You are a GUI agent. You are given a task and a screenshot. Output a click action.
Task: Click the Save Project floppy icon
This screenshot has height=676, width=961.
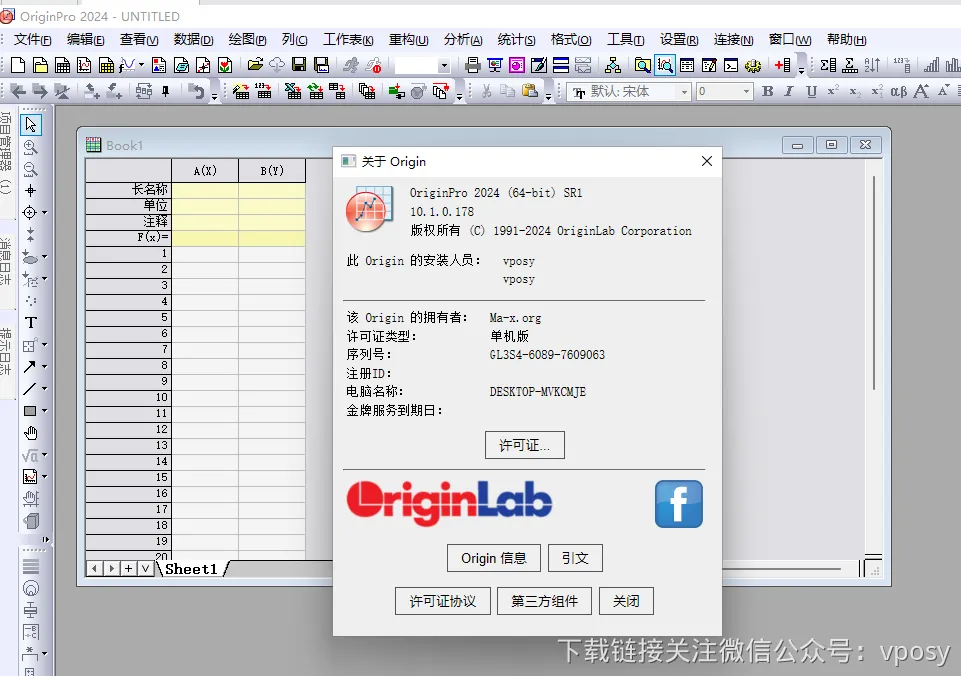point(299,65)
